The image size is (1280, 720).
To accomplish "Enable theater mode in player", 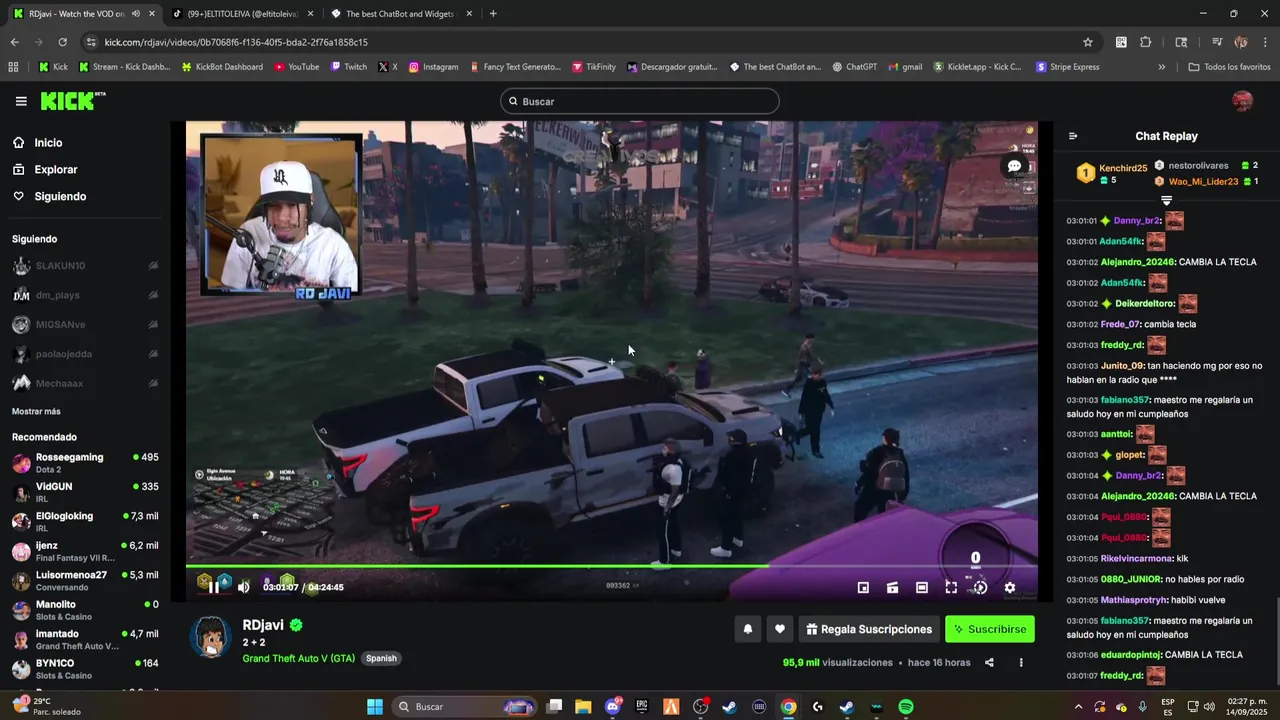I will coord(922,588).
